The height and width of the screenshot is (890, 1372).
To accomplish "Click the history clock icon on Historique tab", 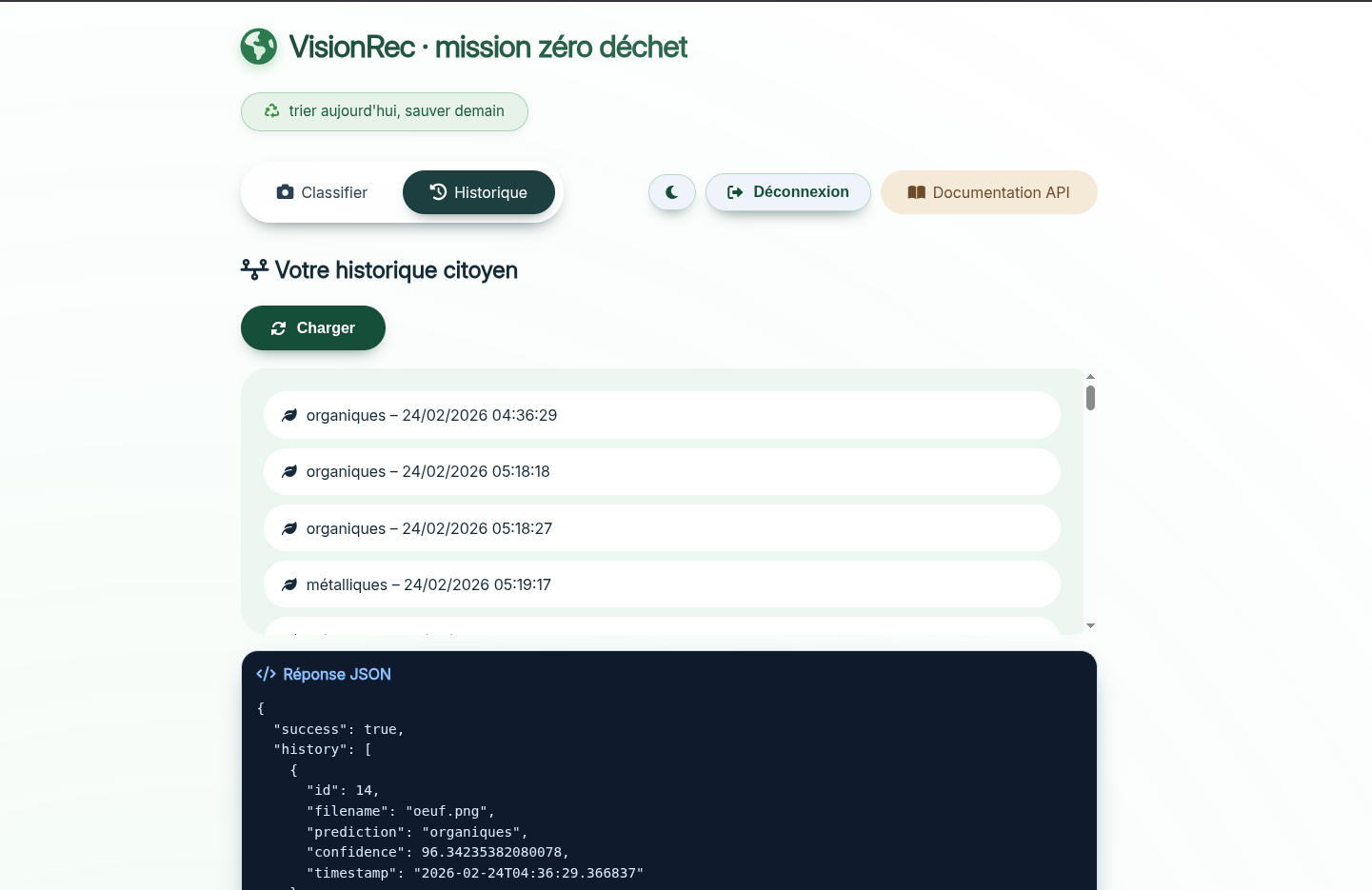I will [438, 191].
